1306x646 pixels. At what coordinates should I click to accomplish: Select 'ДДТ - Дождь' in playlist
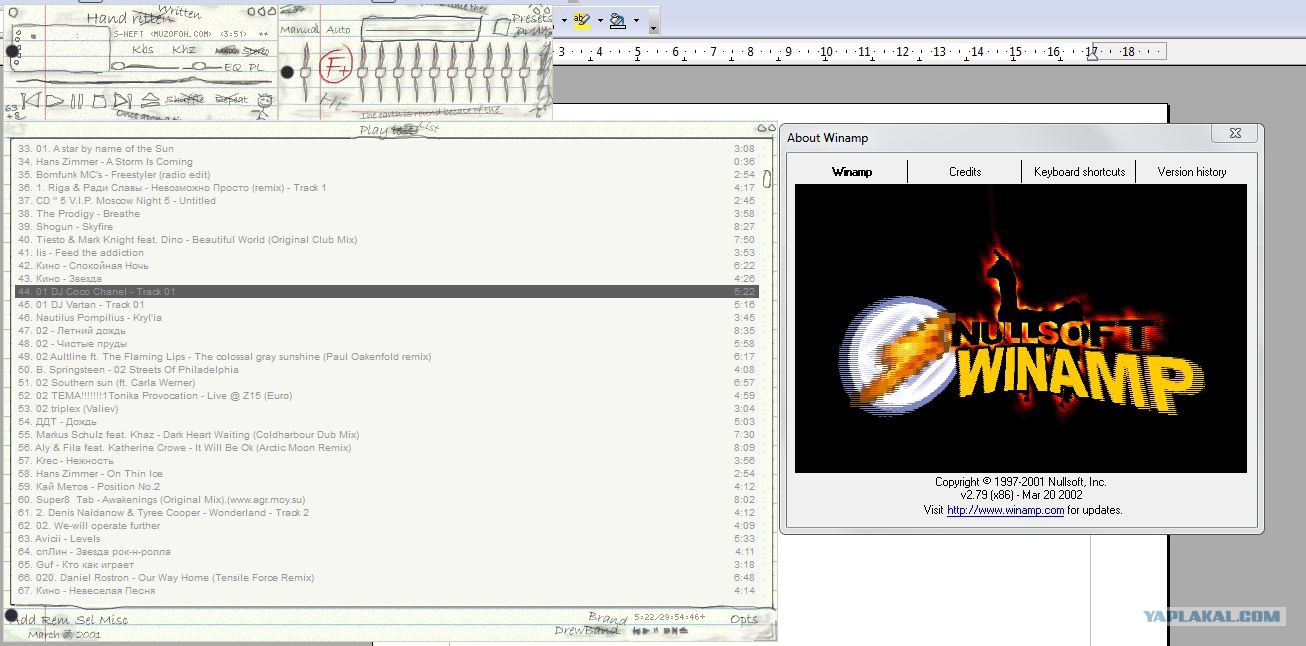coord(386,422)
